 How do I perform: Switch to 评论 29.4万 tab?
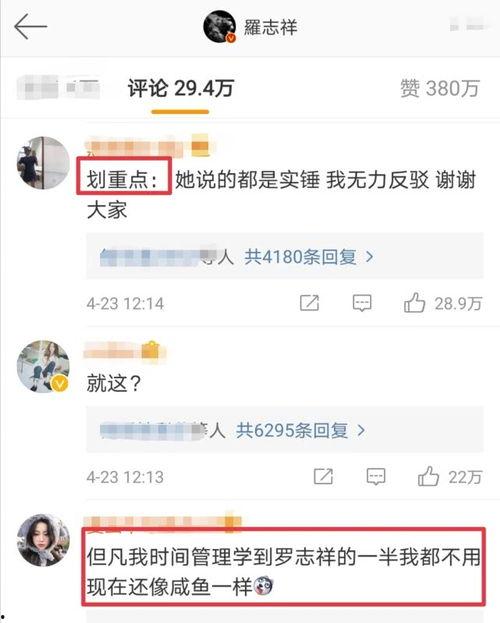(180, 88)
